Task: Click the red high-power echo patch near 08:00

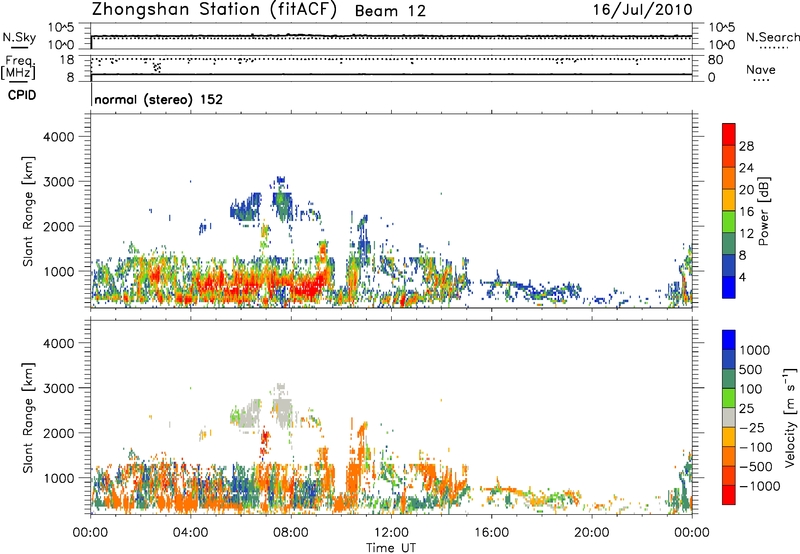Action: tap(309, 287)
